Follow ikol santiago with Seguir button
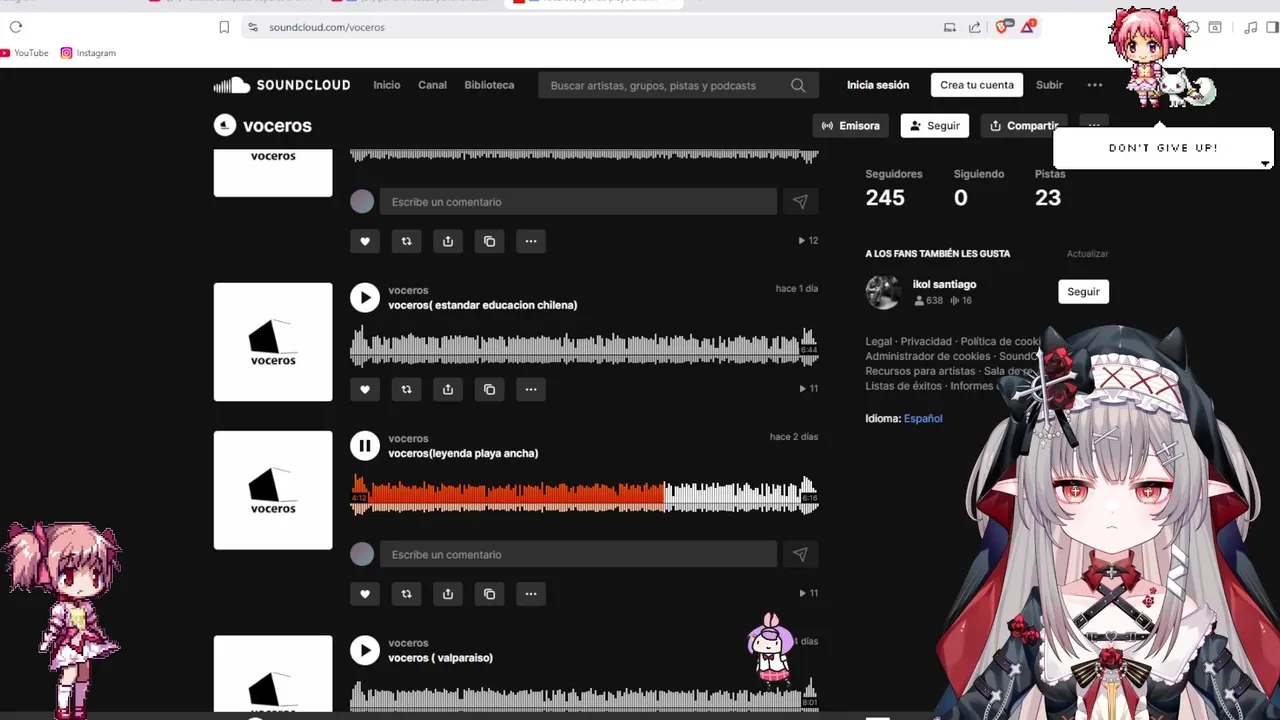Viewport: 1280px width, 720px height. tap(1083, 292)
